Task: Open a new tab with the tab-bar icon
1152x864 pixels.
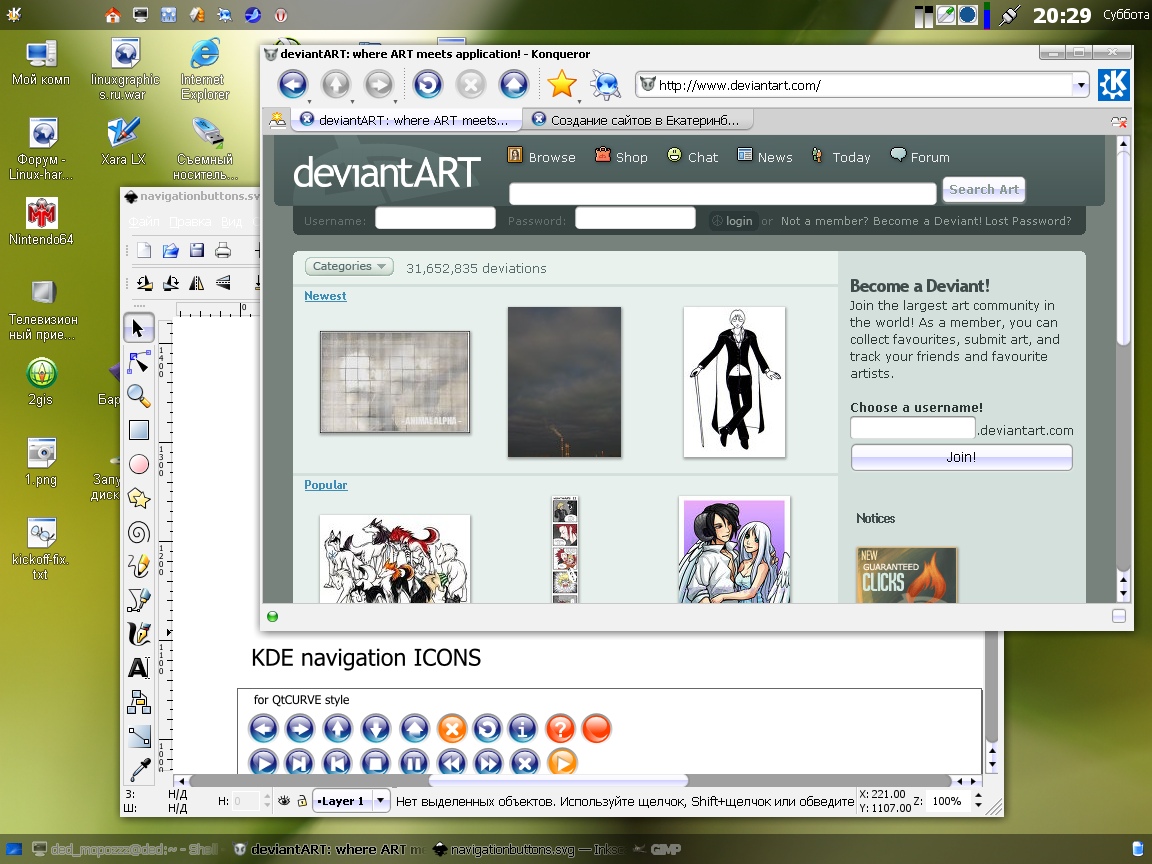Action: (x=278, y=120)
